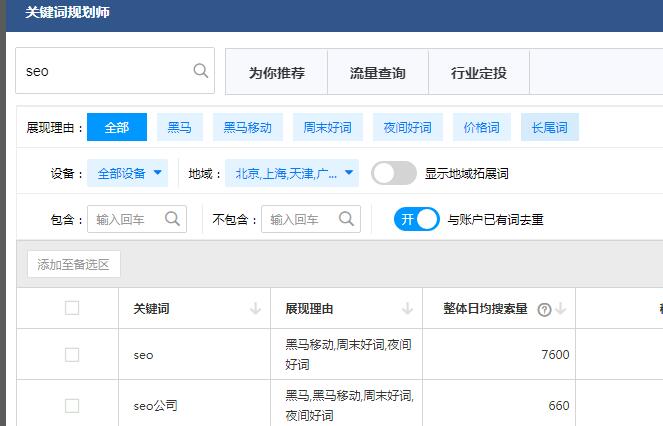Turn off the 与账户已有词去重 switch
Image resolution: width=663 pixels, height=426 pixels.
[416, 219]
